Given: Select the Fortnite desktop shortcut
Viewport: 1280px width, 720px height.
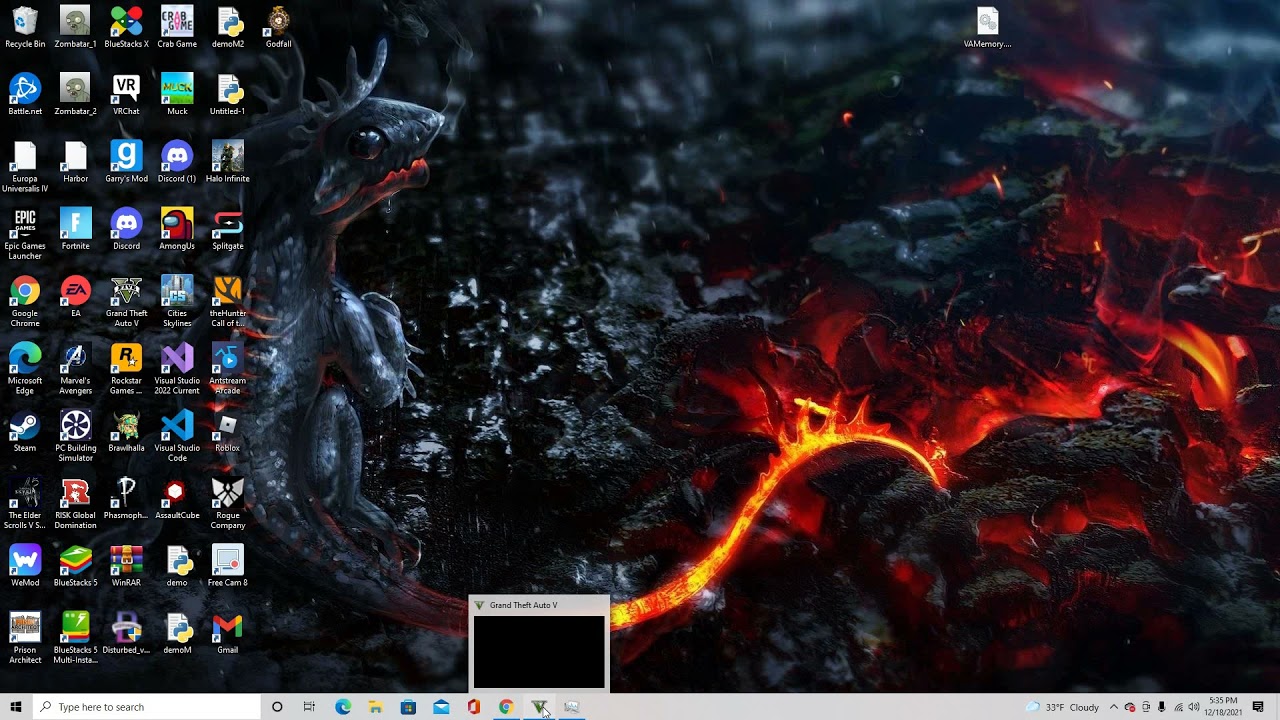Looking at the screenshot, I should click(x=75, y=230).
